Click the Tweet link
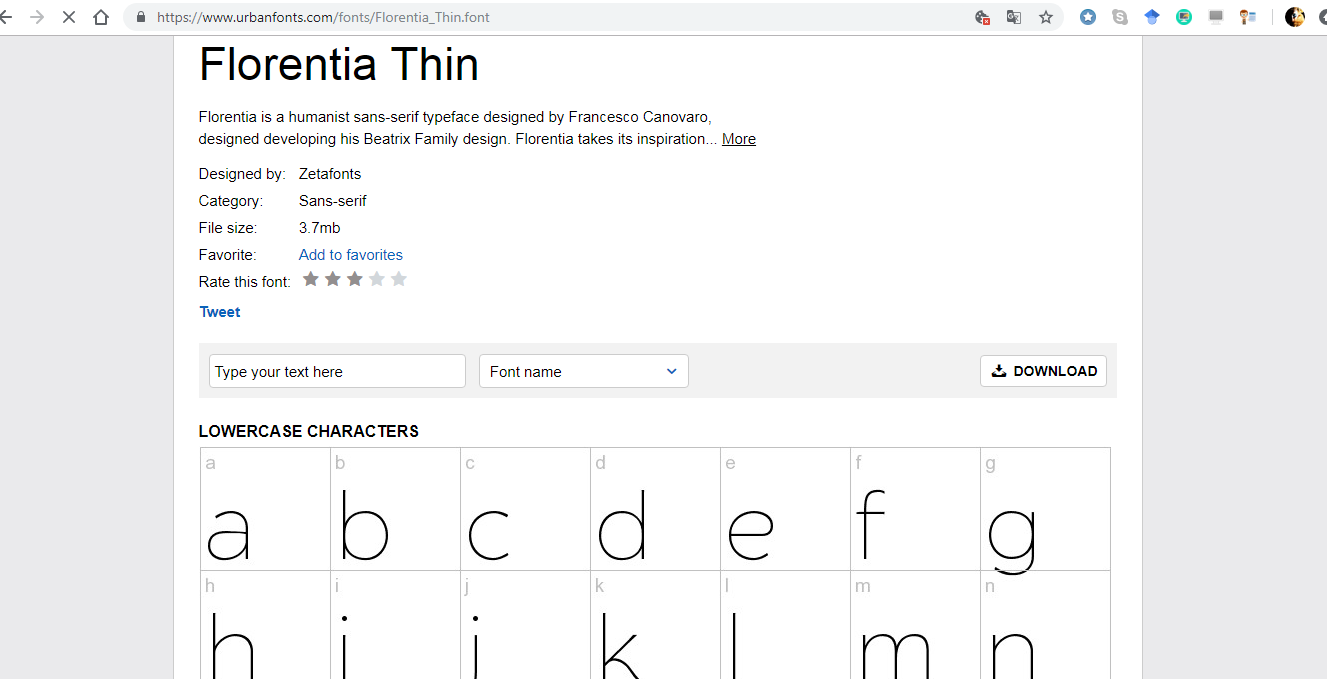This screenshot has height=679, width=1327. click(x=220, y=312)
